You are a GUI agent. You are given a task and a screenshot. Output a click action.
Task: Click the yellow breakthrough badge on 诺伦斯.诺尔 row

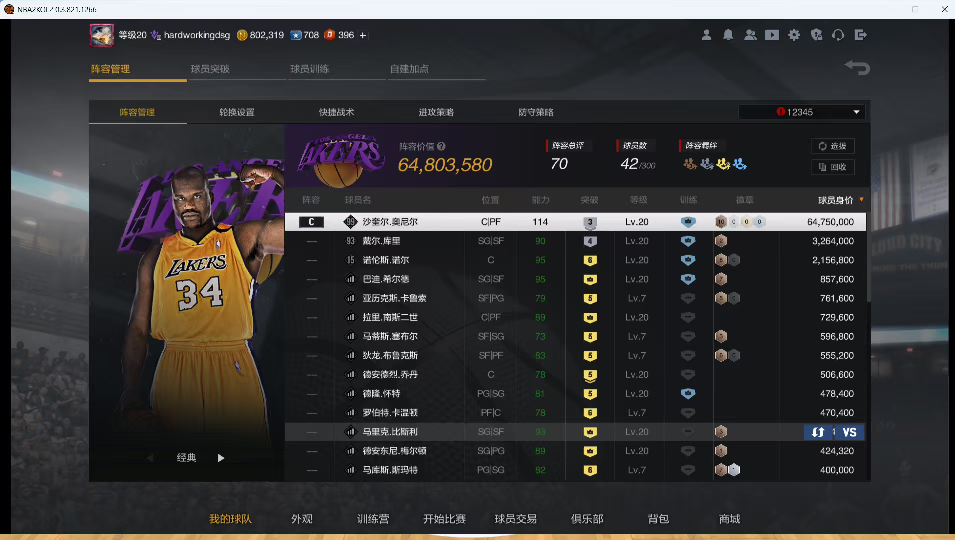coord(590,260)
